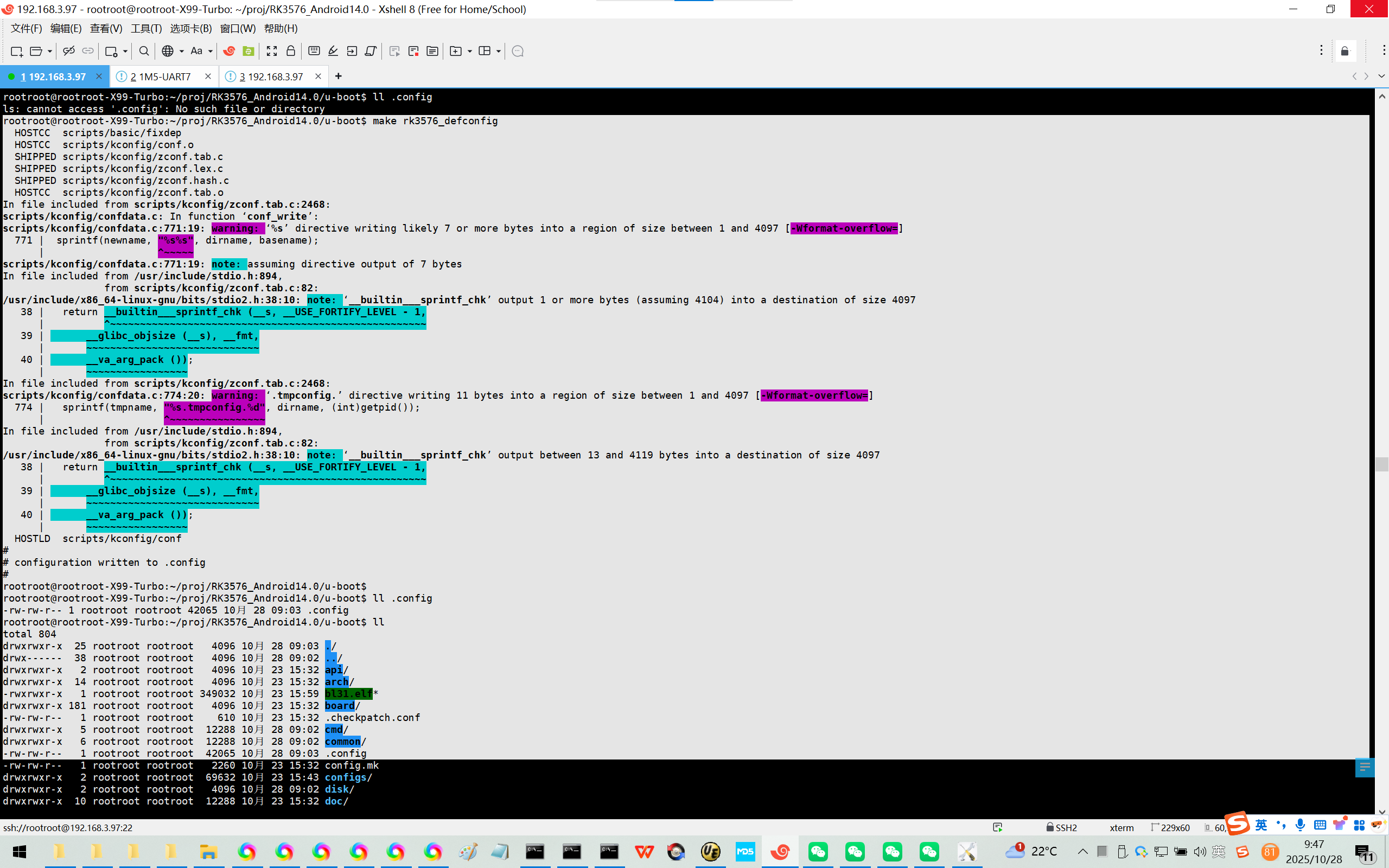Toggle the screen lock padlock icon
The width and height of the screenshot is (1389, 868).
[x=291, y=51]
